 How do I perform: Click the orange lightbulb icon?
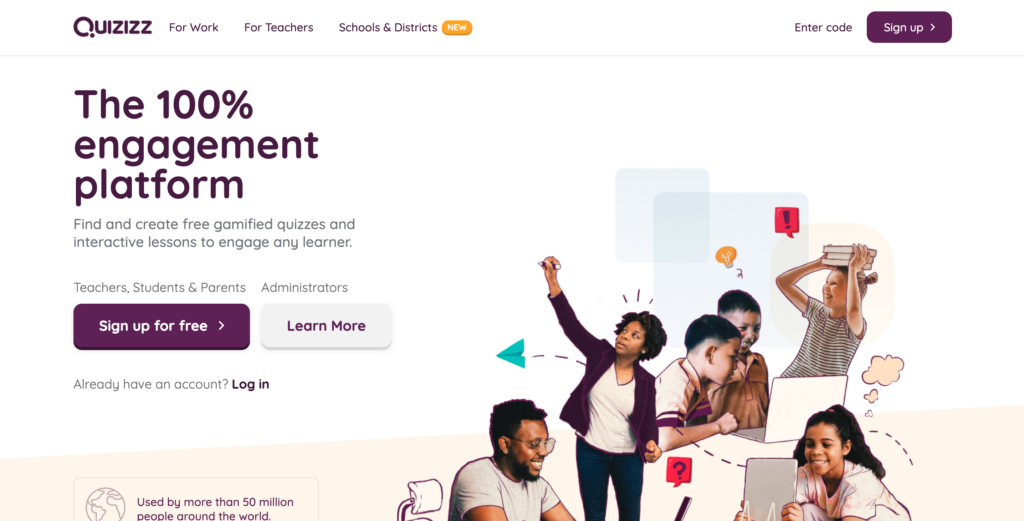coord(726,256)
